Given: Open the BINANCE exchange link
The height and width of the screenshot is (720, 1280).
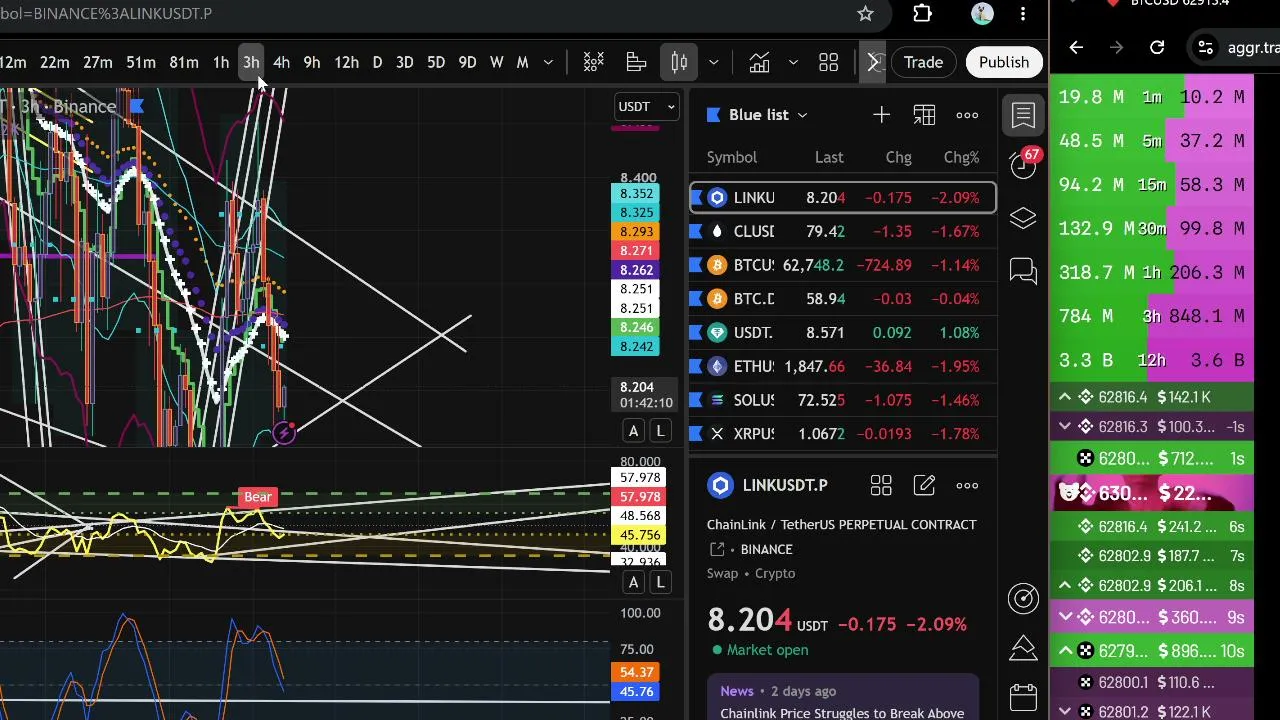Looking at the screenshot, I should click(767, 549).
